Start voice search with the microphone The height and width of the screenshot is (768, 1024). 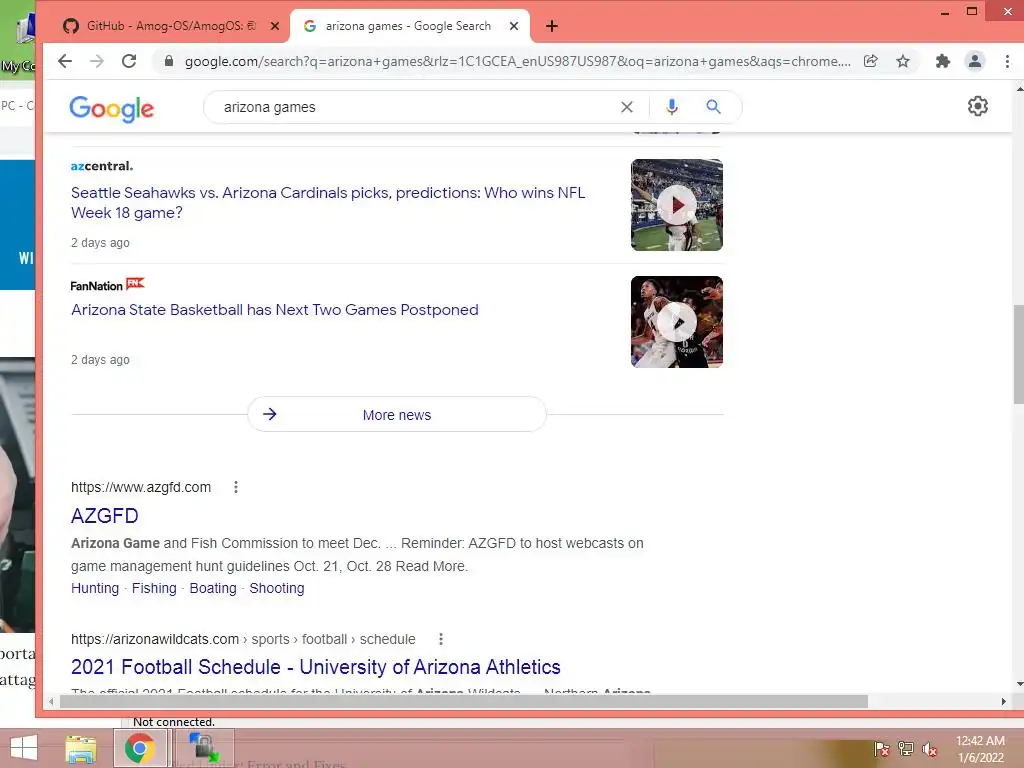pos(671,107)
